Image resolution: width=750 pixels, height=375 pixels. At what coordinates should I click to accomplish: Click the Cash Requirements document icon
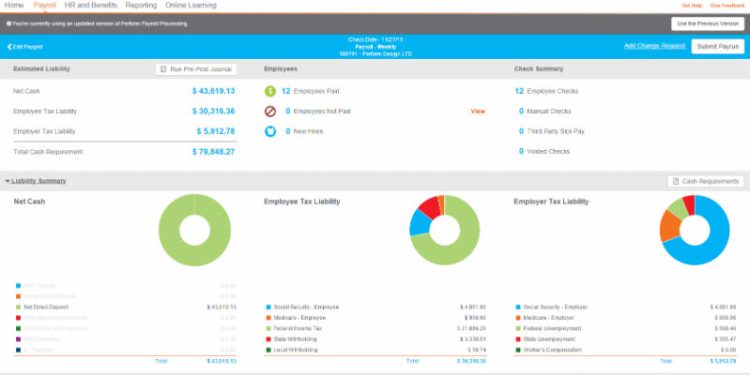[675, 181]
